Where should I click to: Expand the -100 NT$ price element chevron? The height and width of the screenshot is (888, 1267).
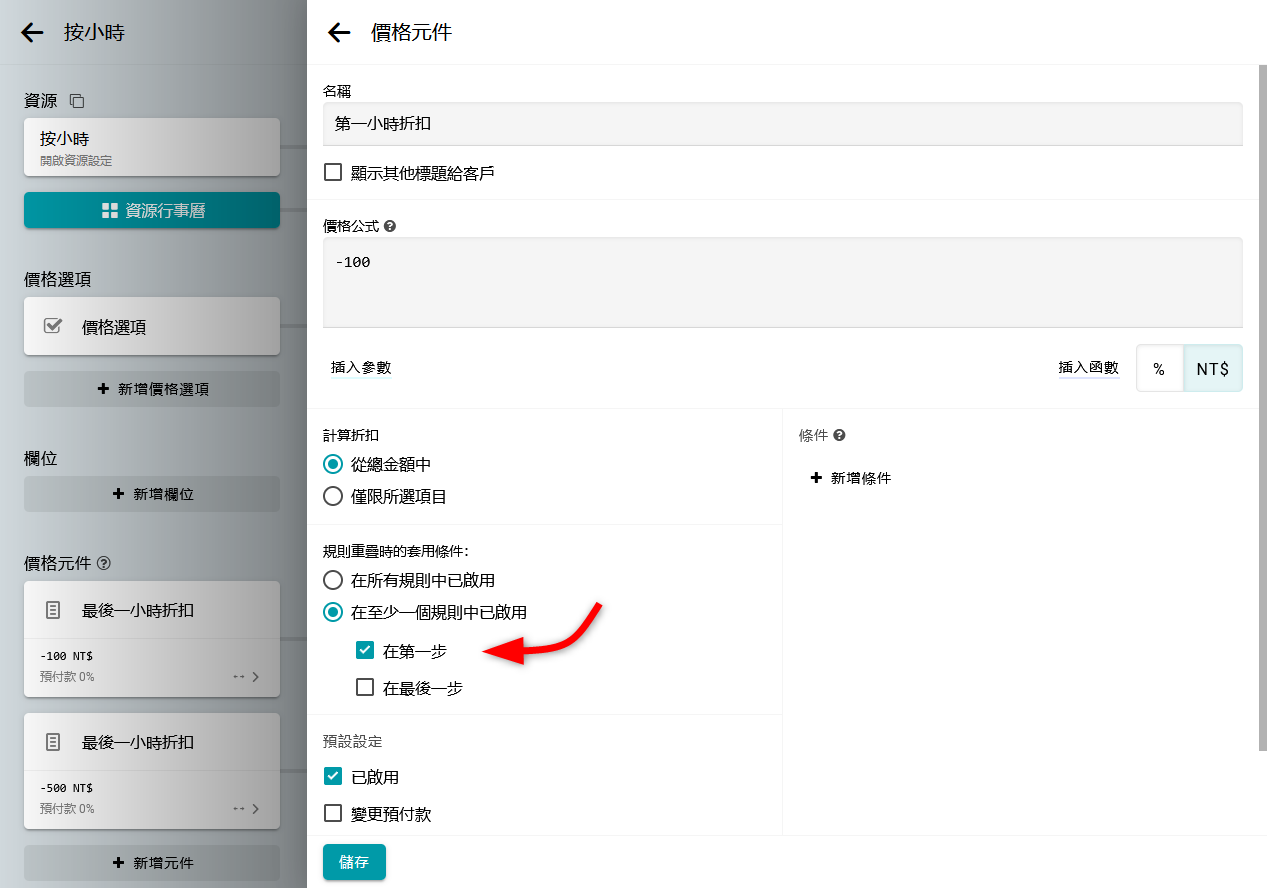(x=255, y=677)
